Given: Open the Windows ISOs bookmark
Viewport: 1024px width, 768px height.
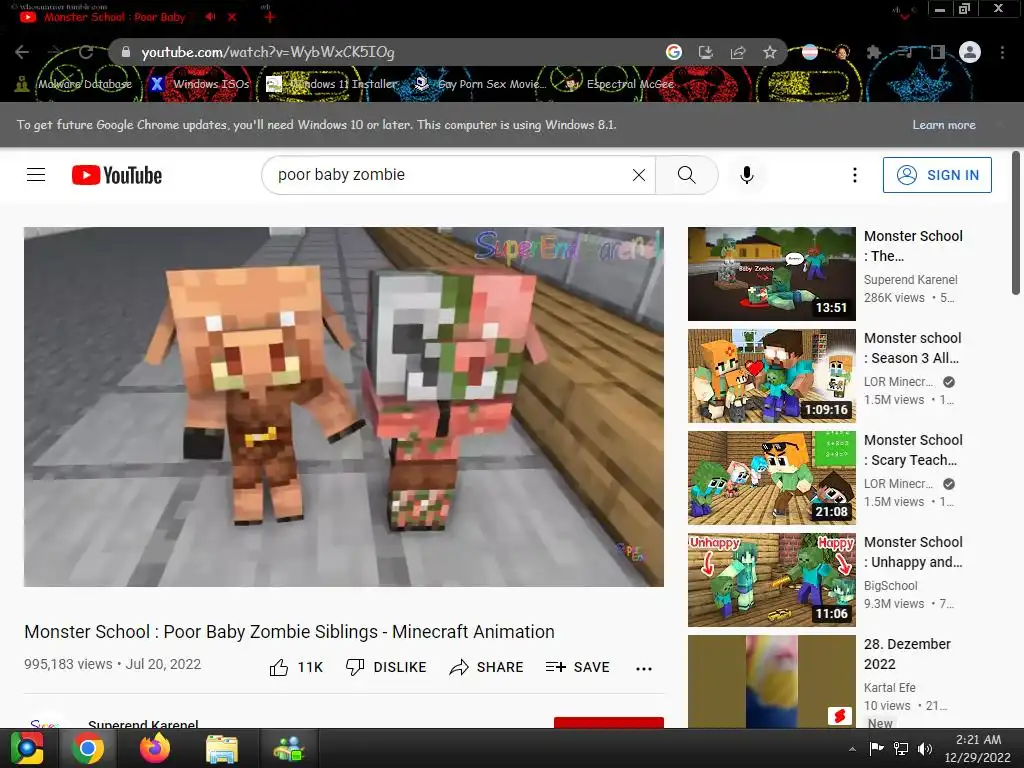Looking at the screenshot, I should coord(199,84).
